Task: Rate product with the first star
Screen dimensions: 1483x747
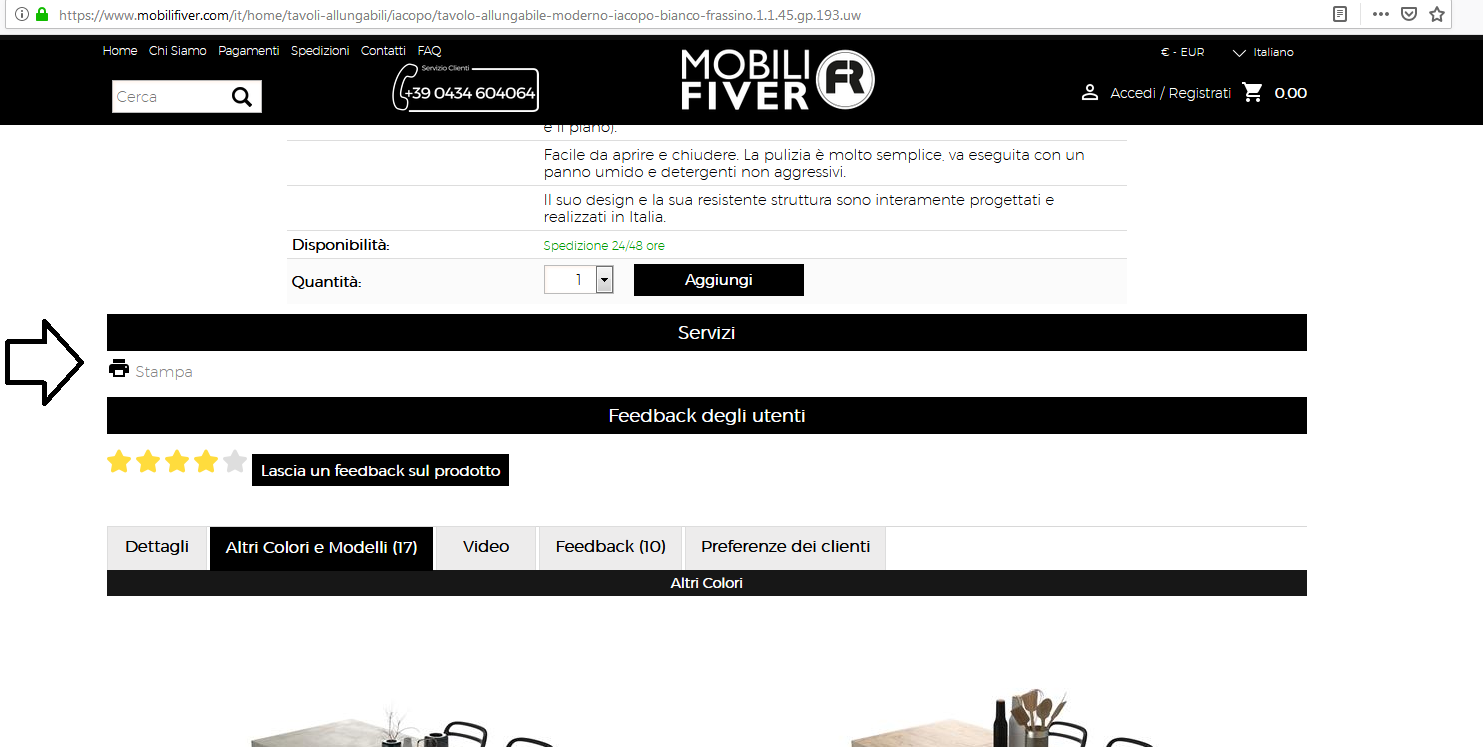Action: coord(119,461)
